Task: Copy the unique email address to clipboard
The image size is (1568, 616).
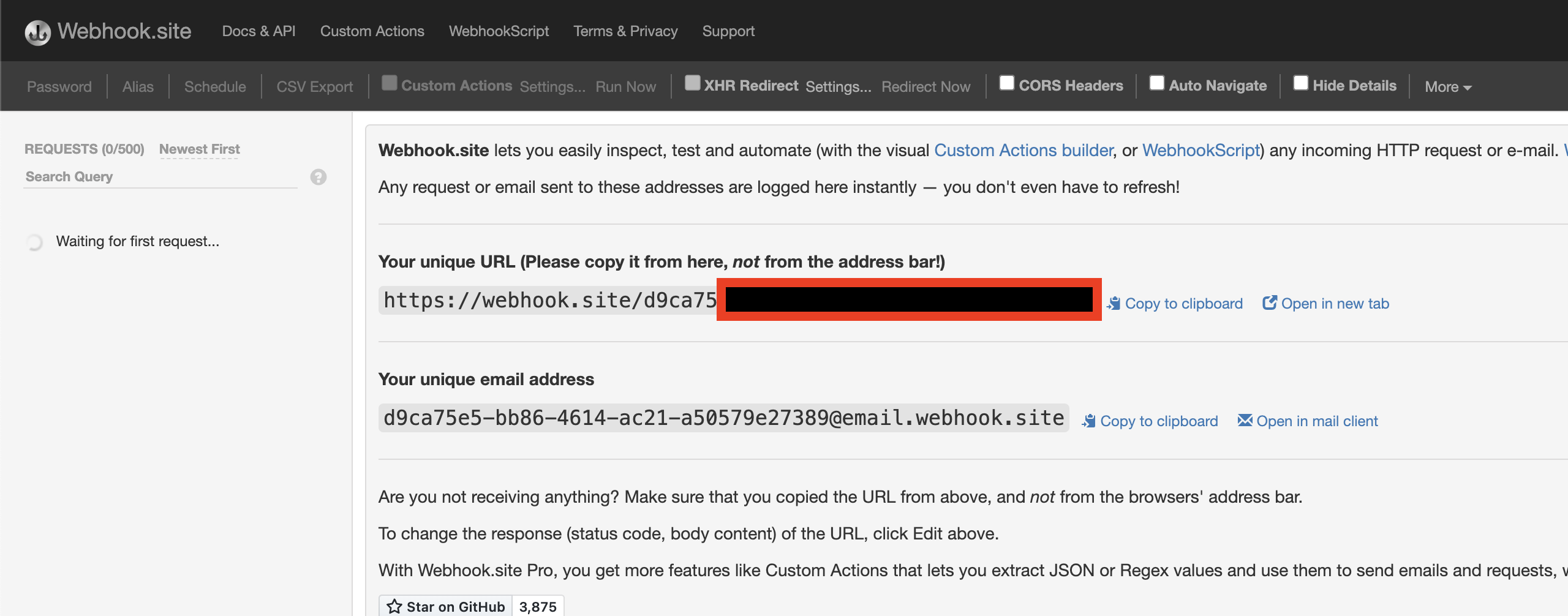Action: 1150,421
